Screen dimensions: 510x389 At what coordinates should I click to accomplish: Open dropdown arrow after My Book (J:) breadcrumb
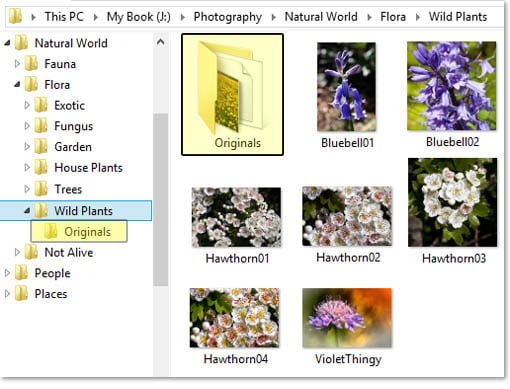coord(182,17)
